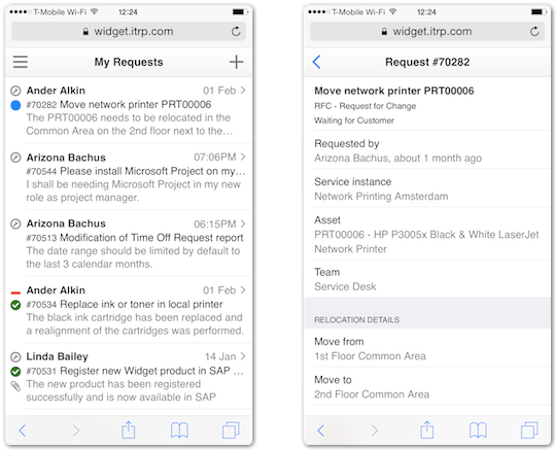The height and width of the screenshot is (450, 556).
Task: Open hamburger menu in My Requests
Action: [20, 62]
